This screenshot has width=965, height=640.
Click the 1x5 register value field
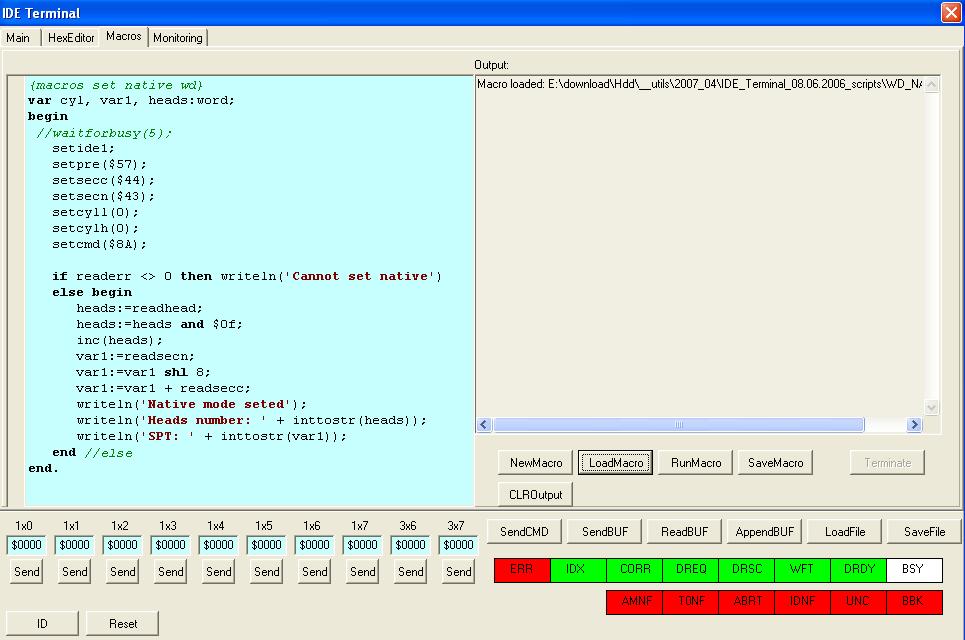[x=266, y=545]
